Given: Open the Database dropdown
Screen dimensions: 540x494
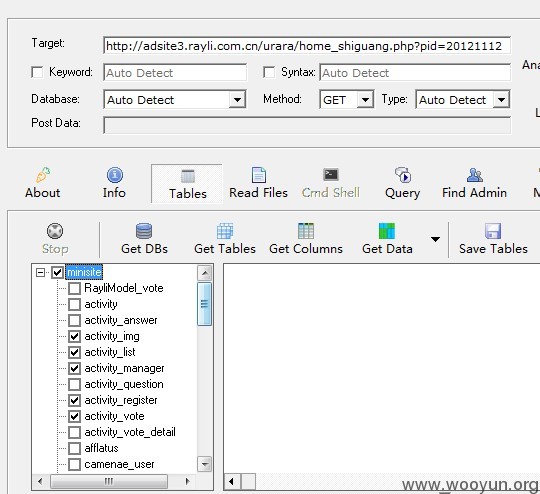Looking at the screenshot, I should click(x=237, y=100).
